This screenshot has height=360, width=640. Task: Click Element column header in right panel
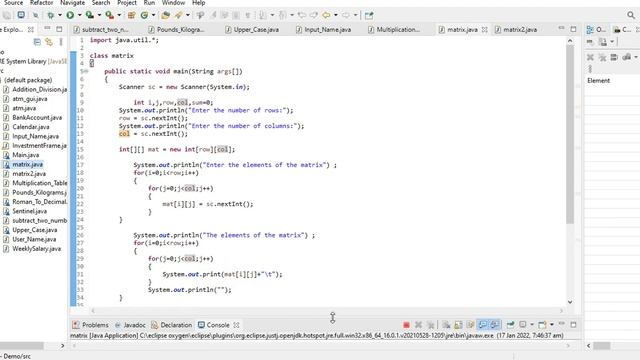tap(598, 80)
